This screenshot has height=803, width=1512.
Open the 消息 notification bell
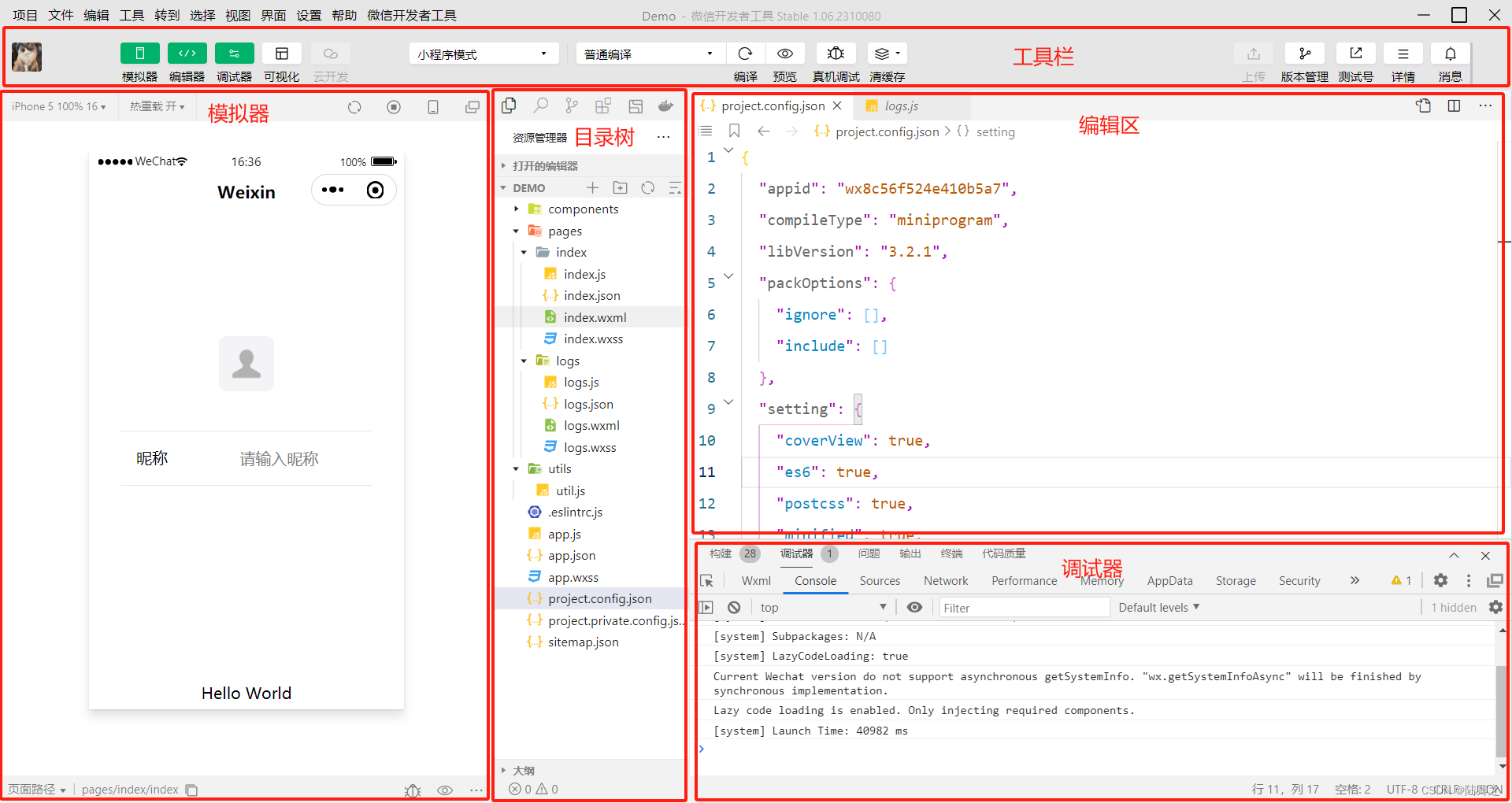(x=1450, y=54)
